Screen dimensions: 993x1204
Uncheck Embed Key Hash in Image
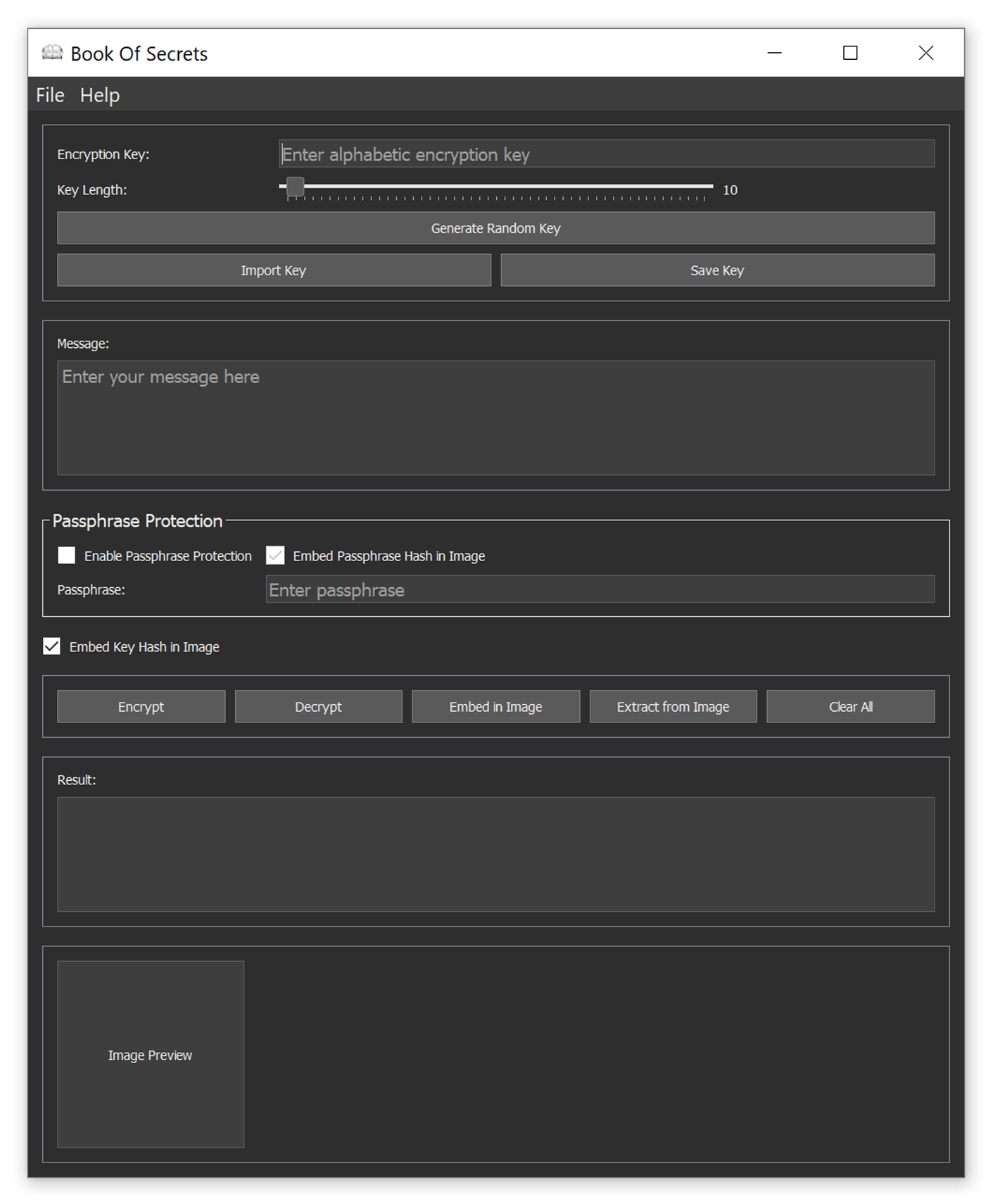(52, 646)
